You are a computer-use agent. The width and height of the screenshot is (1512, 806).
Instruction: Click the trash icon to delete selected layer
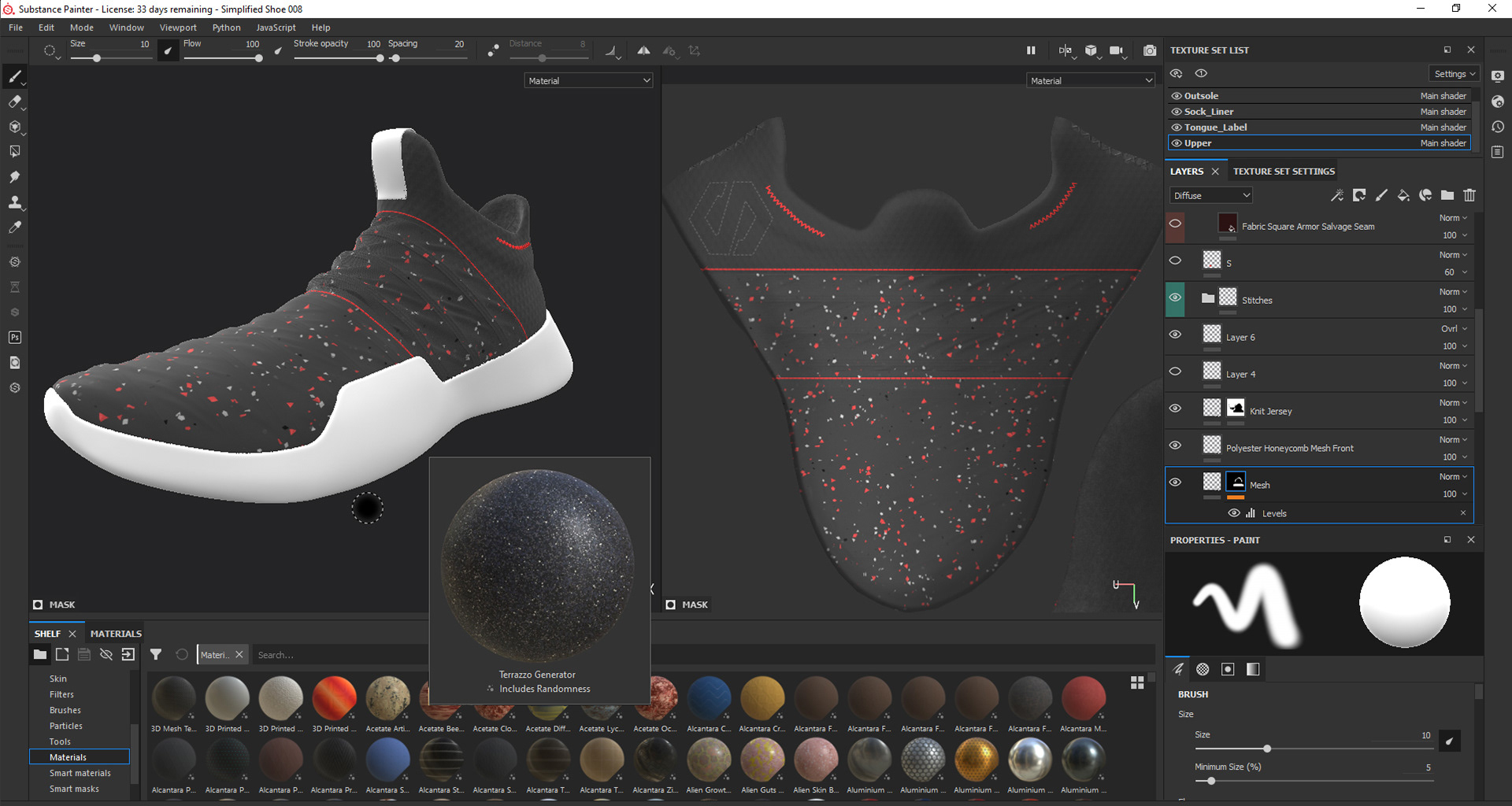(1469, 195)
